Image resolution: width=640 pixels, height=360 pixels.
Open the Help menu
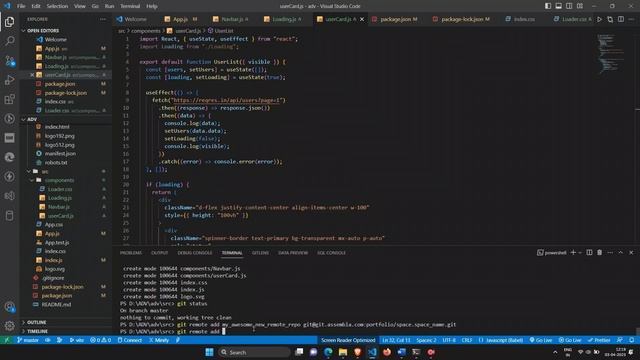[x=152, y=6]
